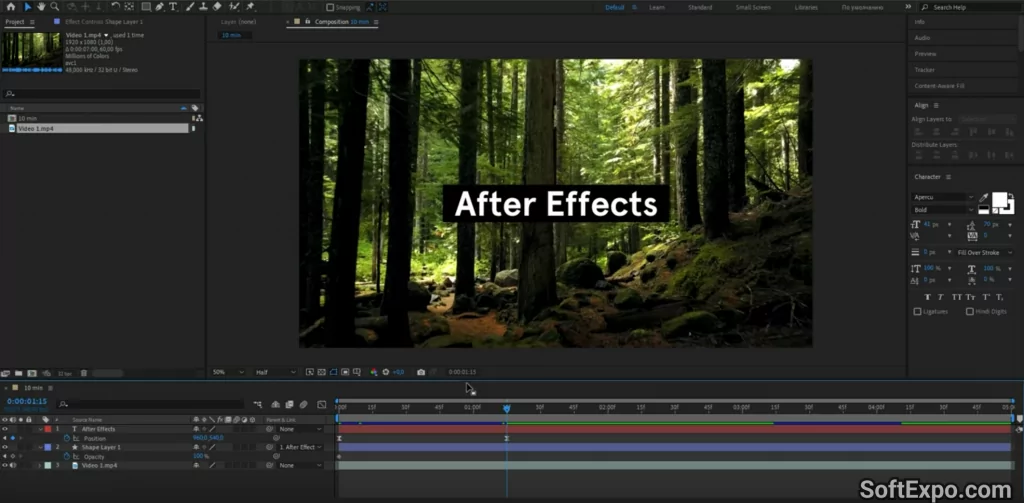1024x503 pixels.
Task: Mute audio of Video 1.mp4 layer
Action: point(12,465)
